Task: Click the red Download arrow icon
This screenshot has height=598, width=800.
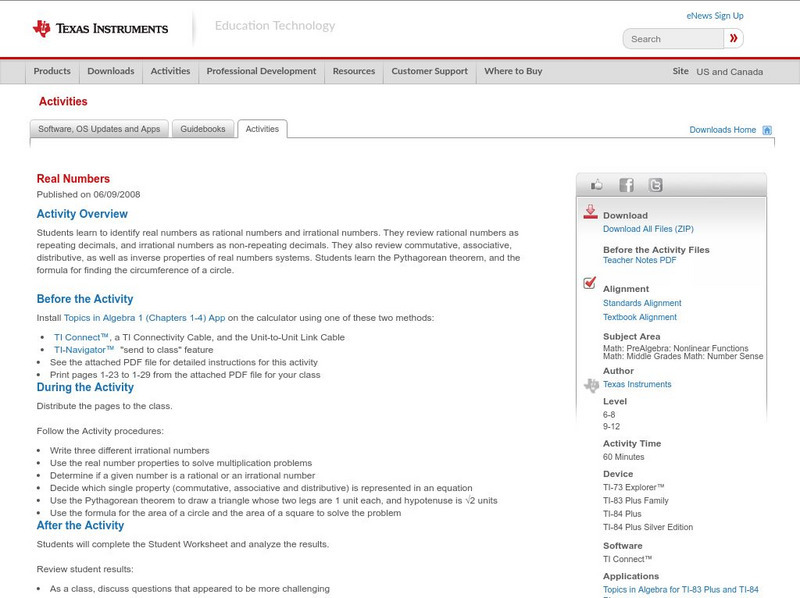Action: point(590,212)
